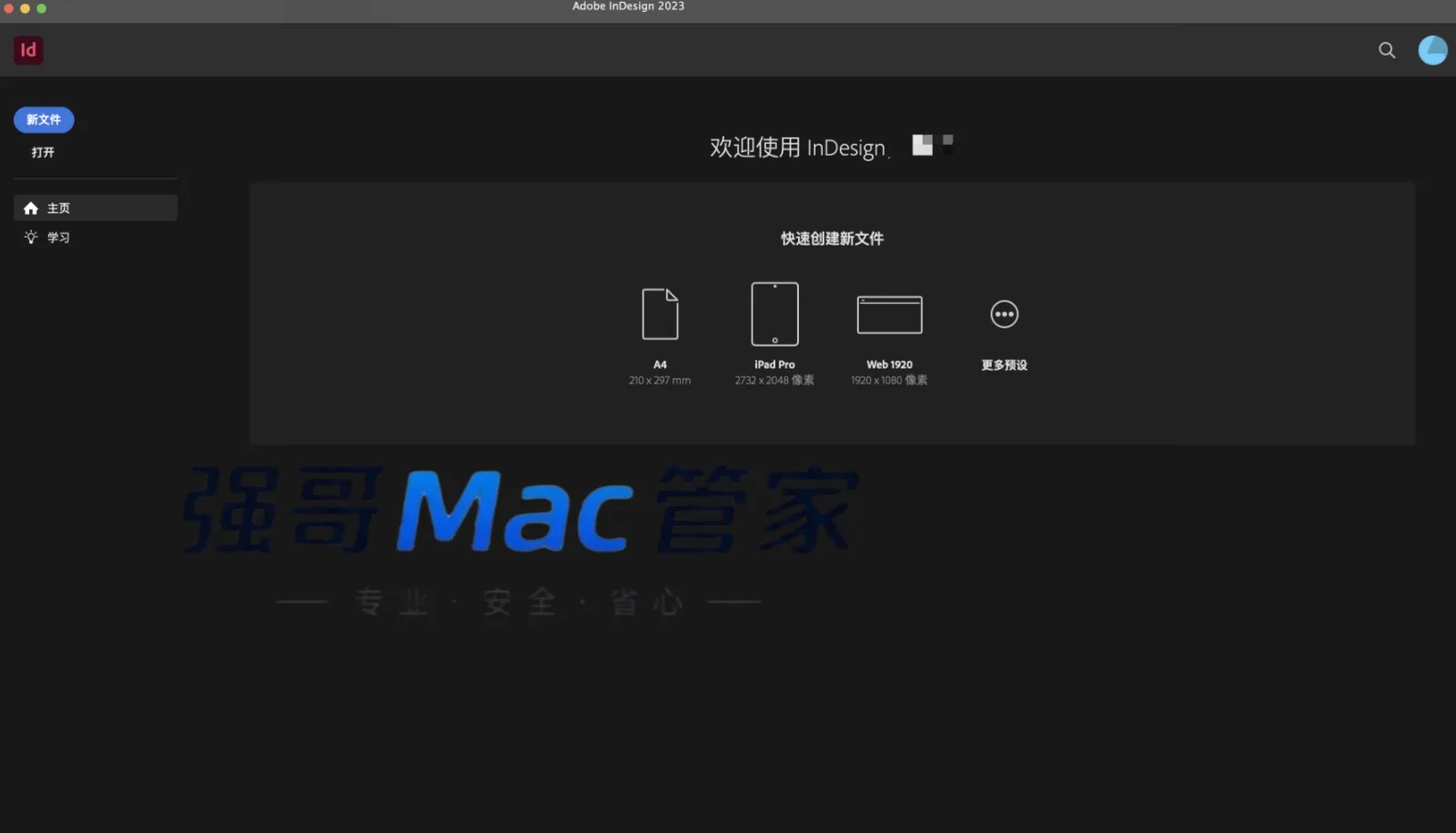Click the Web 1920 label text
The height and width of the screenshot is (833, 1456).
point(889,364)
